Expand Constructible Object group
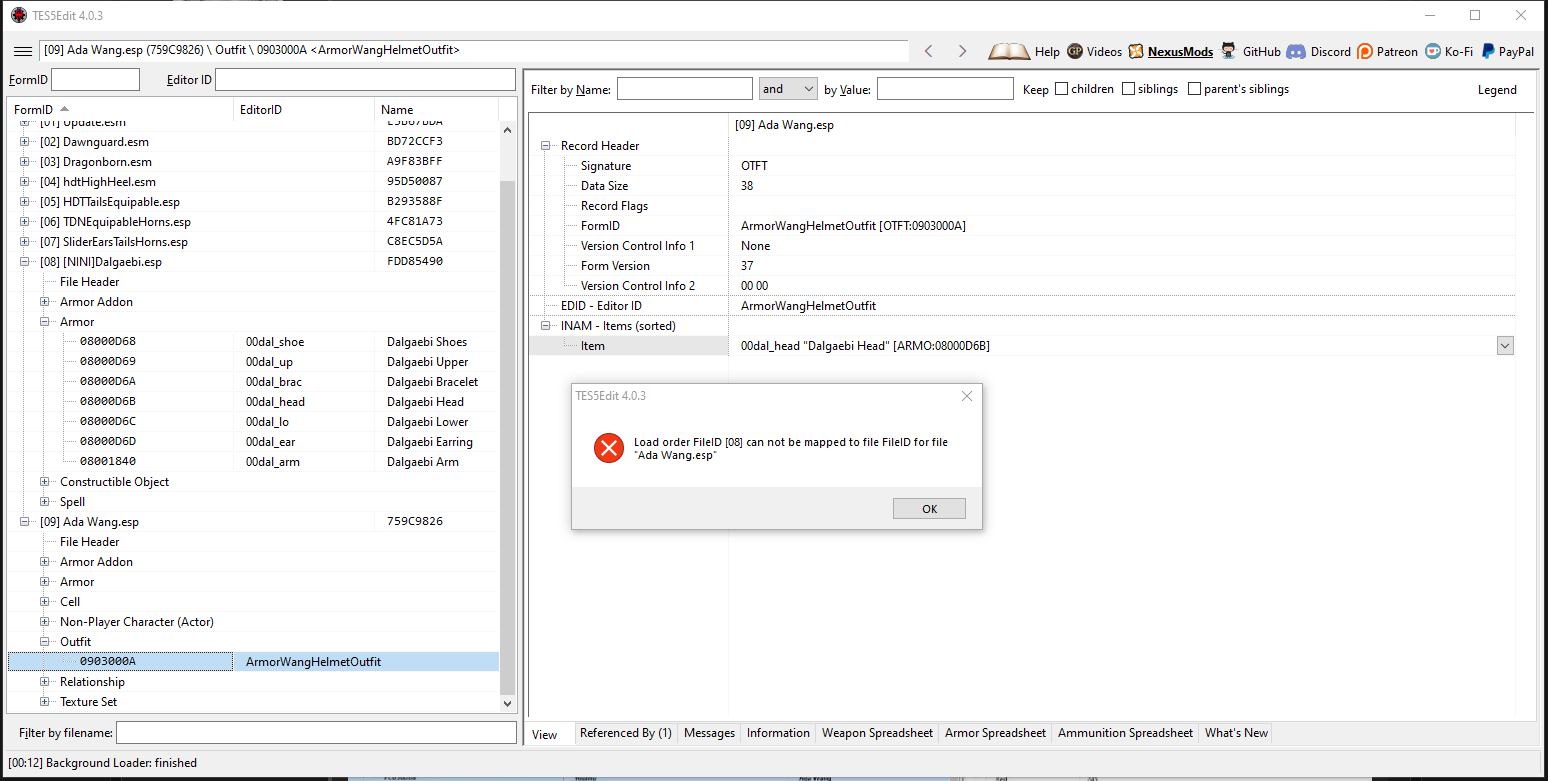Viewport: 1548px width, 781px height. coord(45,482)
